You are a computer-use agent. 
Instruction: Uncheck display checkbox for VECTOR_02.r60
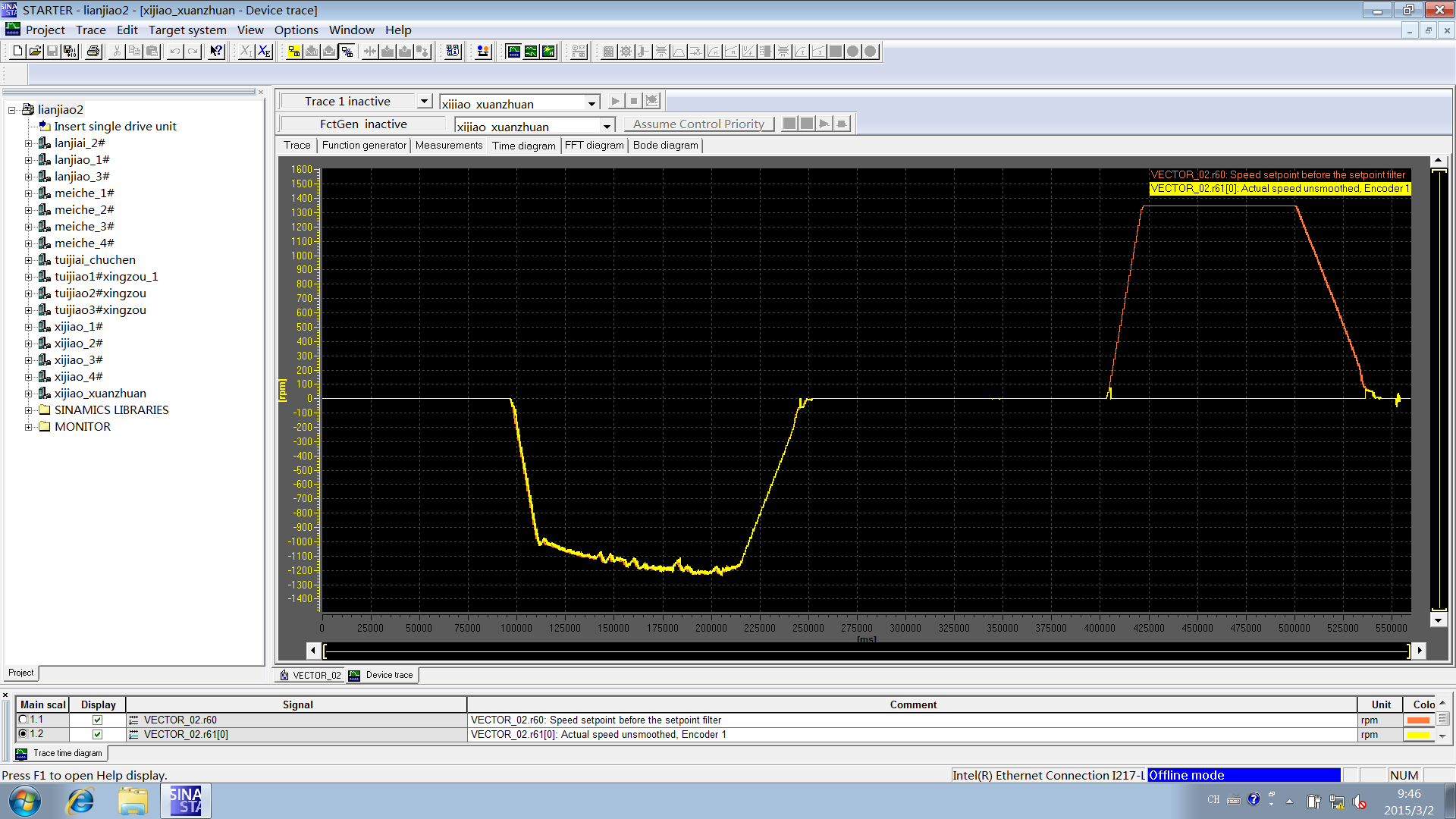pos(97,720)
